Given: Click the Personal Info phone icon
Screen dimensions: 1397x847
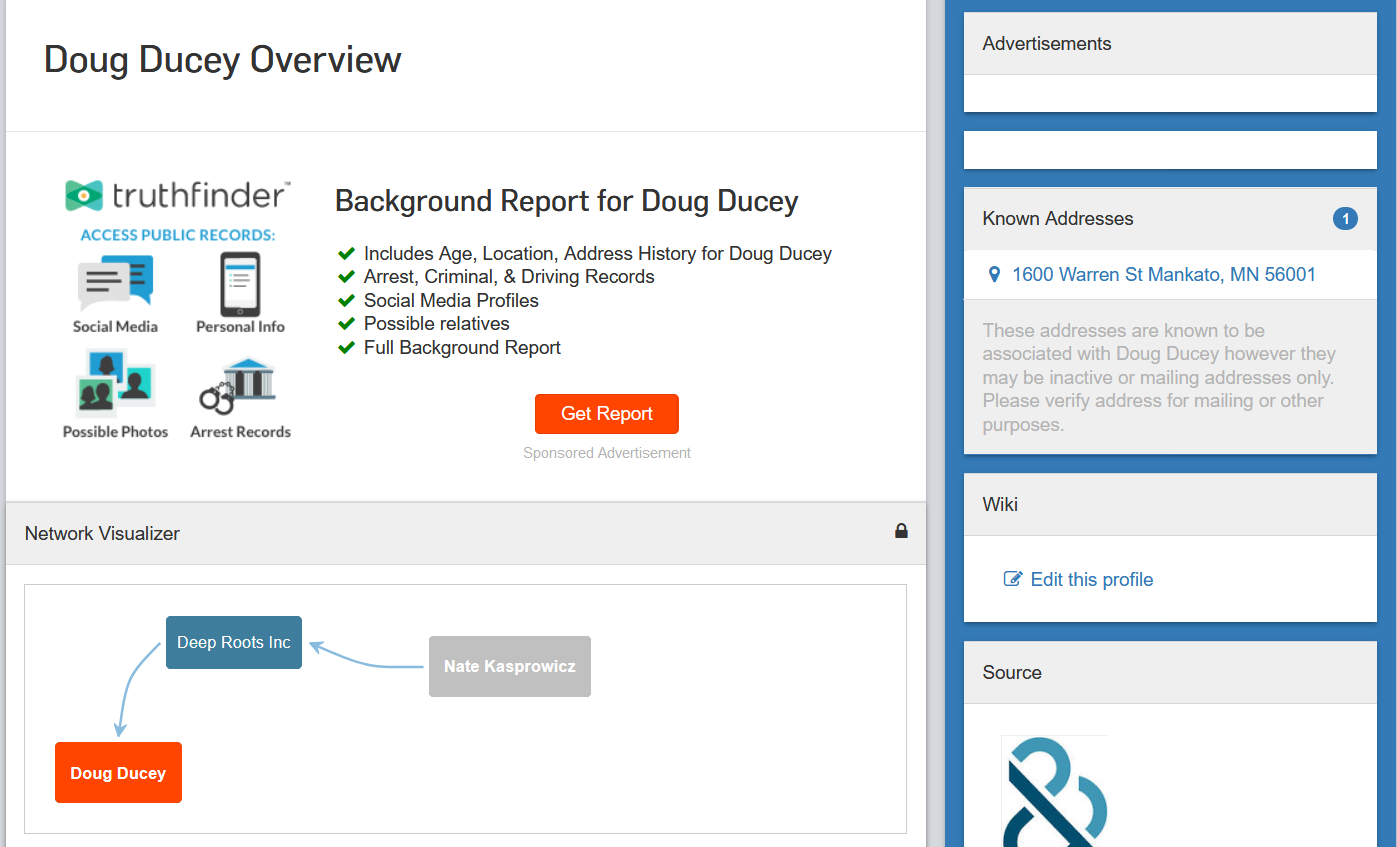Looking at the screenshot, I should (x=240, y=284).
